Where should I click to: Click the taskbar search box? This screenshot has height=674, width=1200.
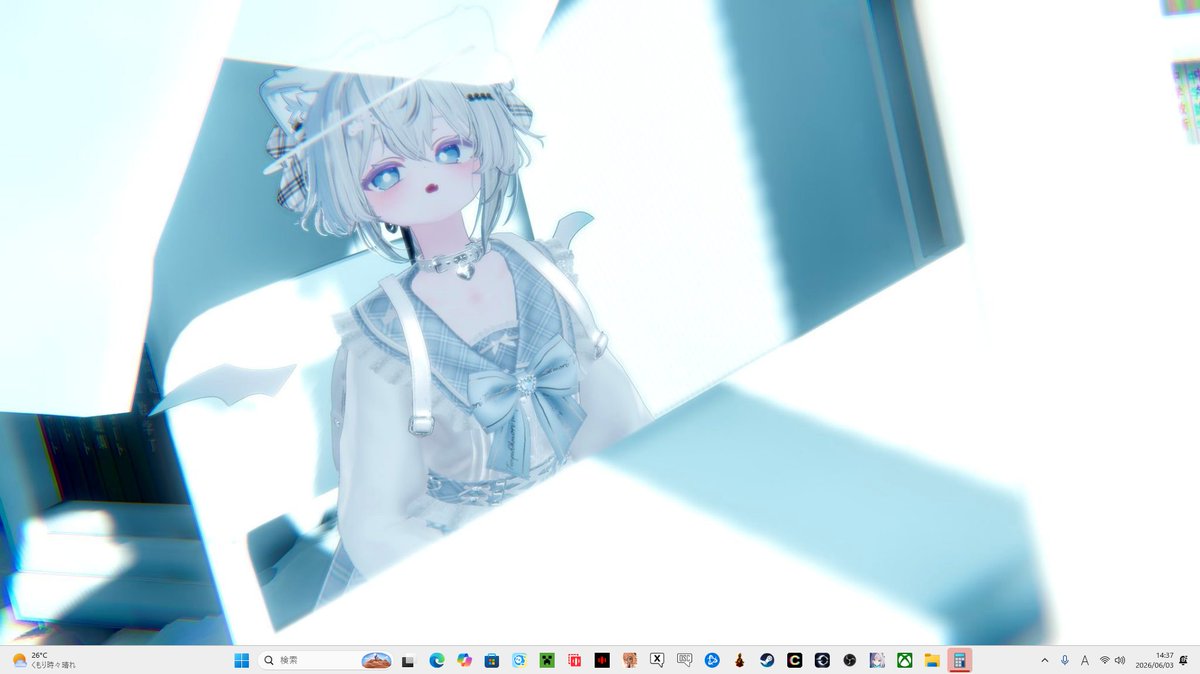(x=324, y=660)
